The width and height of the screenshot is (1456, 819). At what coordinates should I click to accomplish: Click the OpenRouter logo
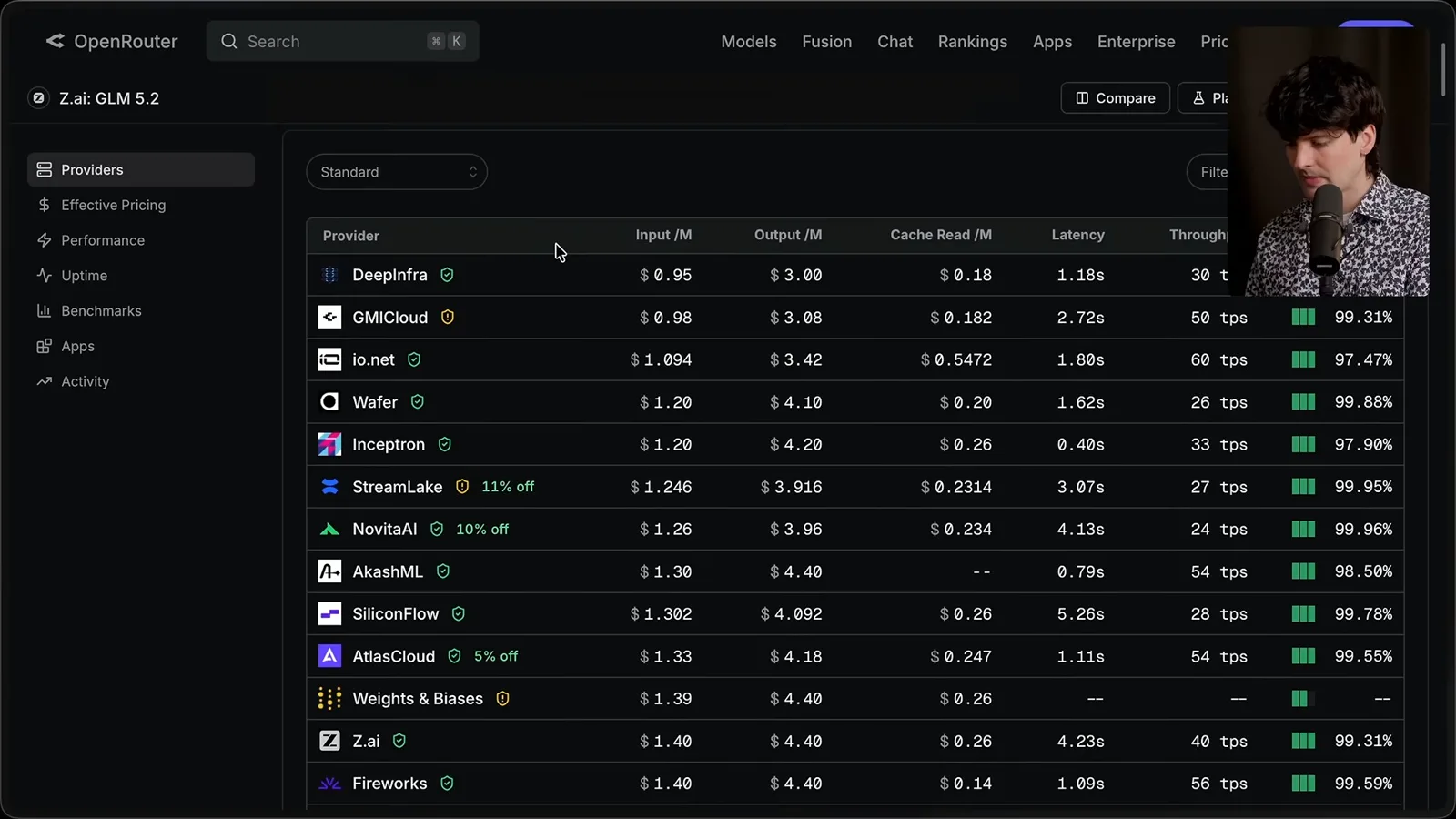point(111,41)
